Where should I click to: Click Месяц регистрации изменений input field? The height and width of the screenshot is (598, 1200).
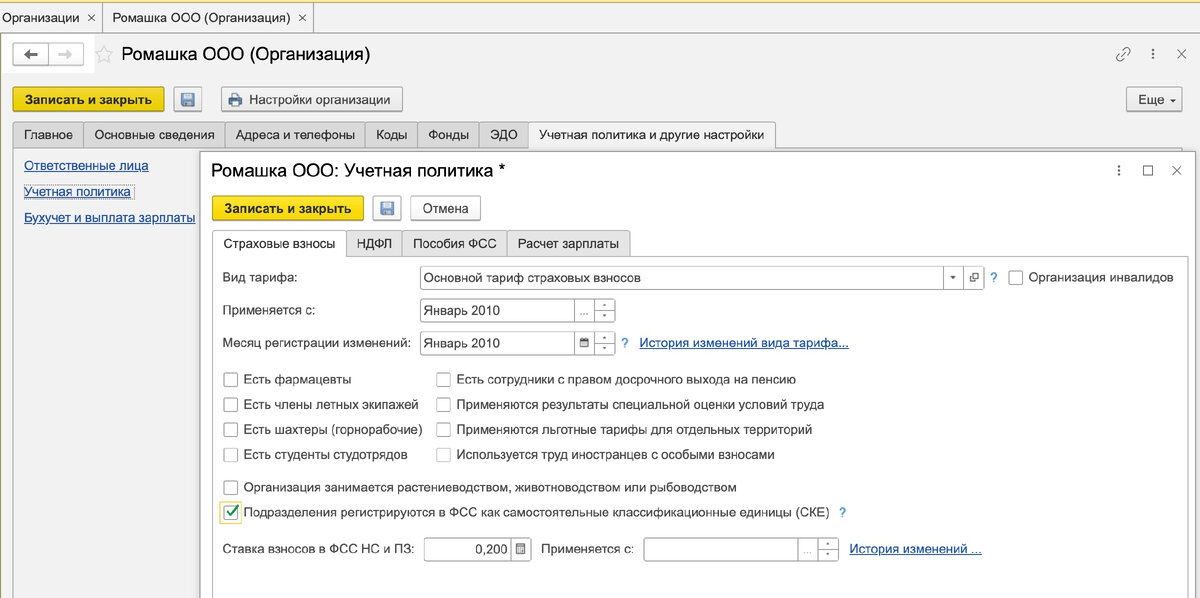coord(497,343)
